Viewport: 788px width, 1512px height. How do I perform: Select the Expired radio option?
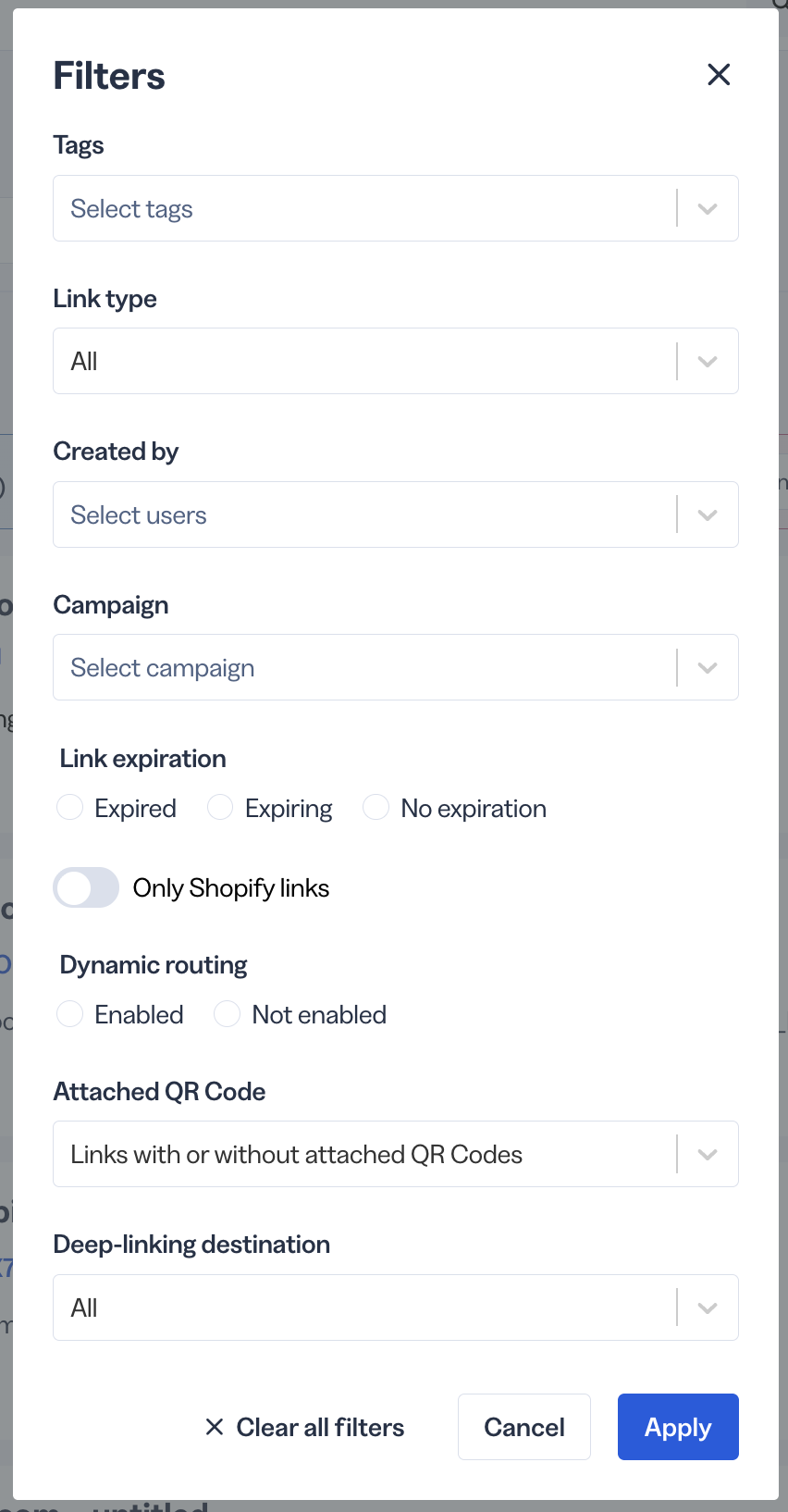pyautogui.click(x=70, y=808)
